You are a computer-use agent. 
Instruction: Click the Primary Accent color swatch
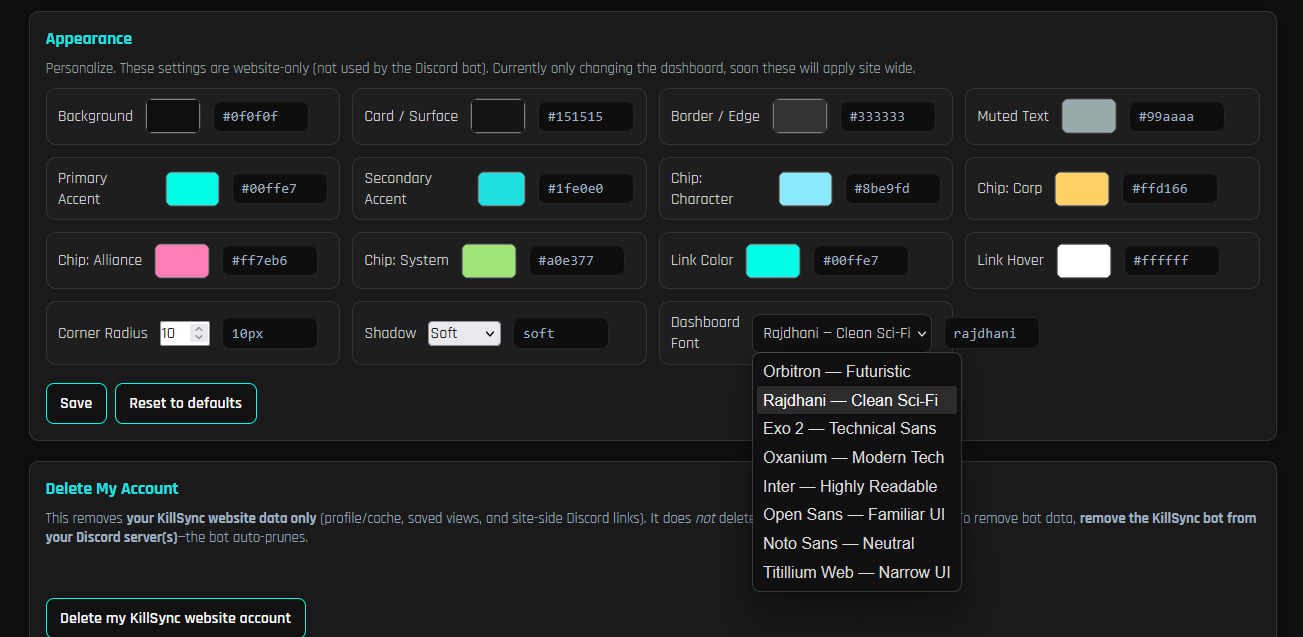[192, 189]
